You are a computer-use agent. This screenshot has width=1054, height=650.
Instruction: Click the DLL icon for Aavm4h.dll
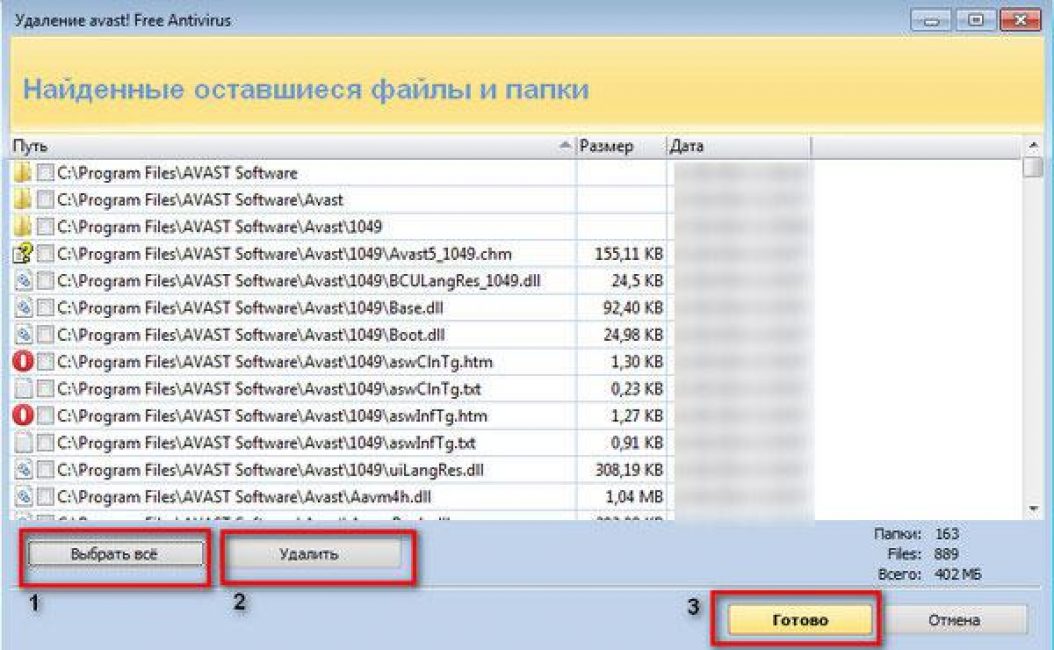click(x=23, y=497)
